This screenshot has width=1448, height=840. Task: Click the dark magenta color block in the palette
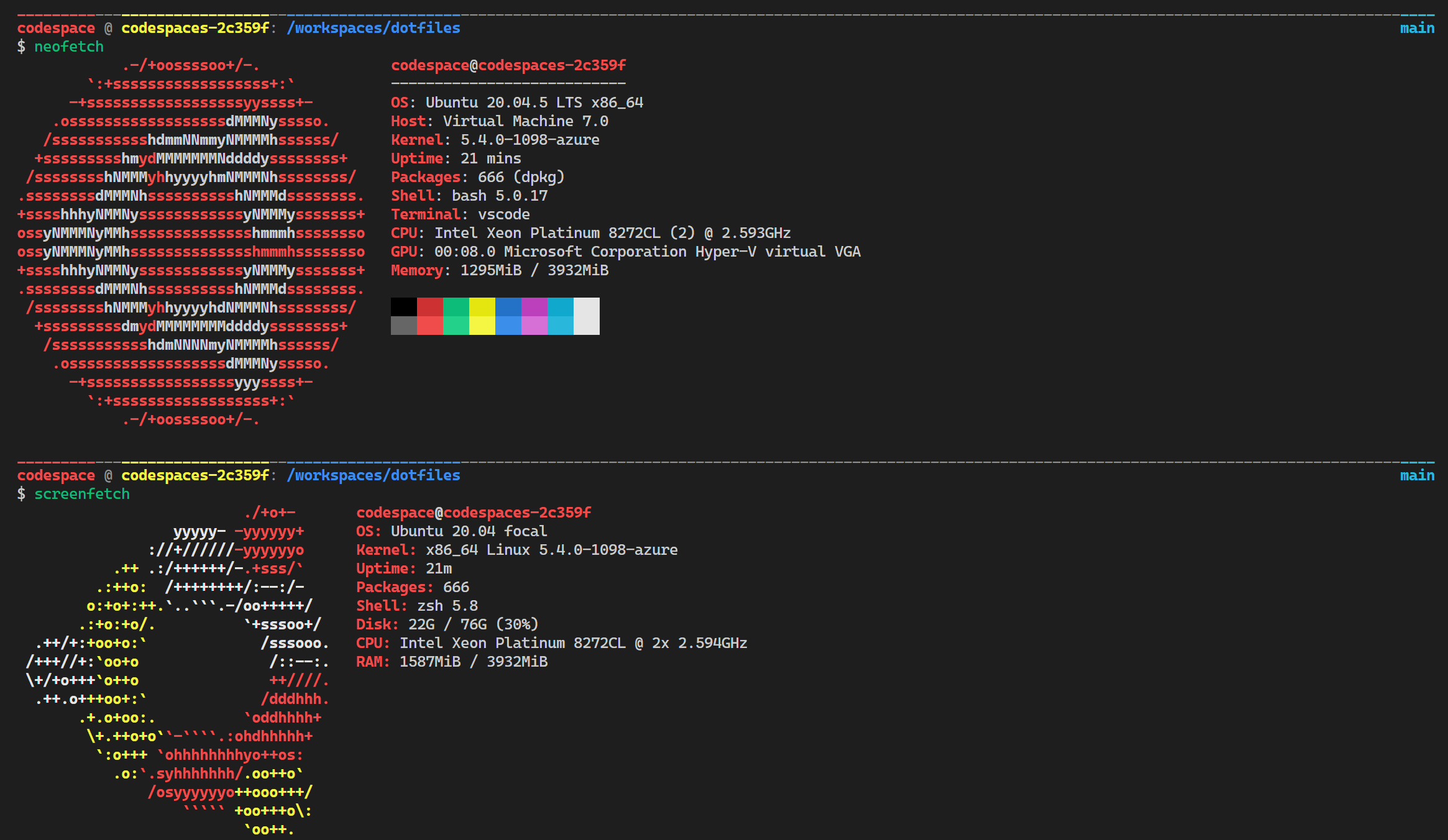534,307
